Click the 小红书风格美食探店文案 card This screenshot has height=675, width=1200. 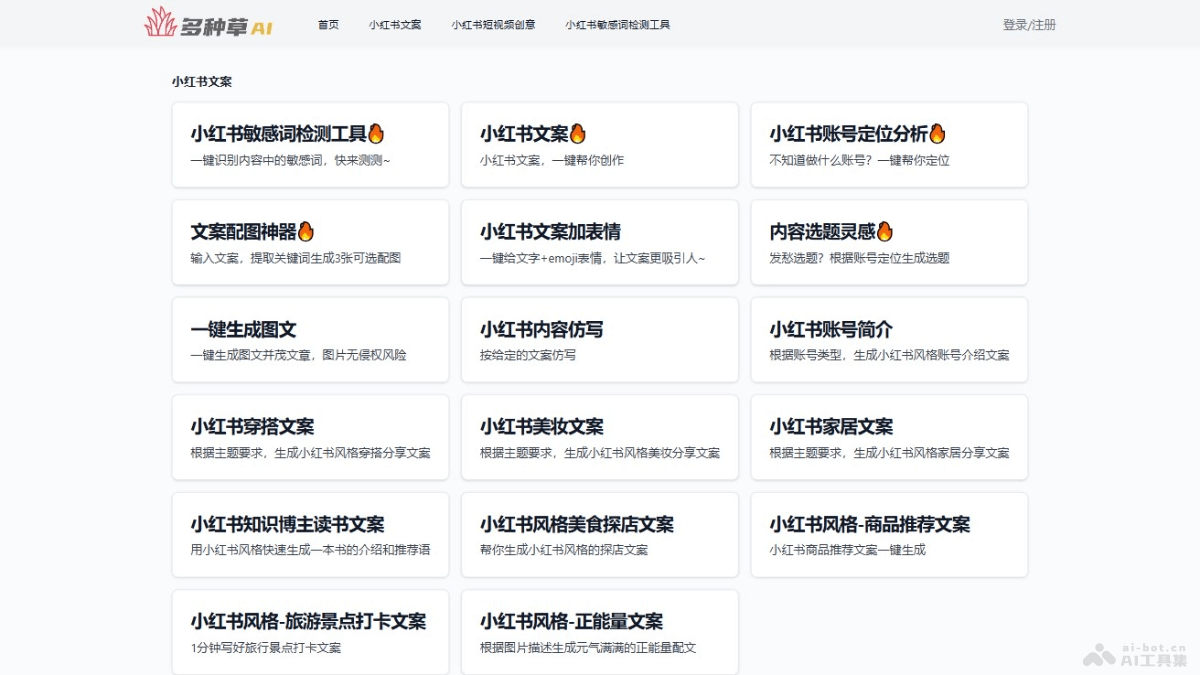pyautogui.click(x=600, y=534)
